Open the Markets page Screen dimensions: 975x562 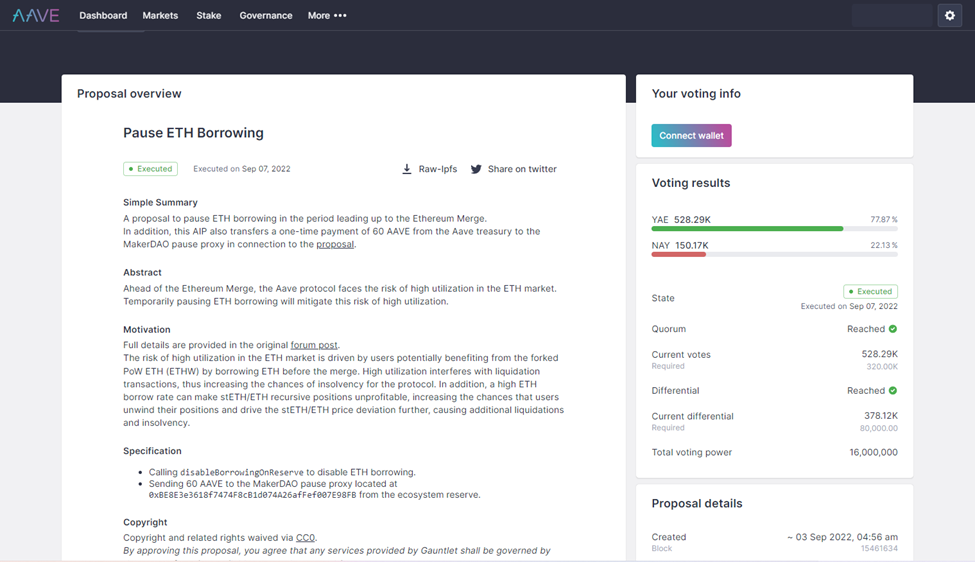(x=160, y=16)
